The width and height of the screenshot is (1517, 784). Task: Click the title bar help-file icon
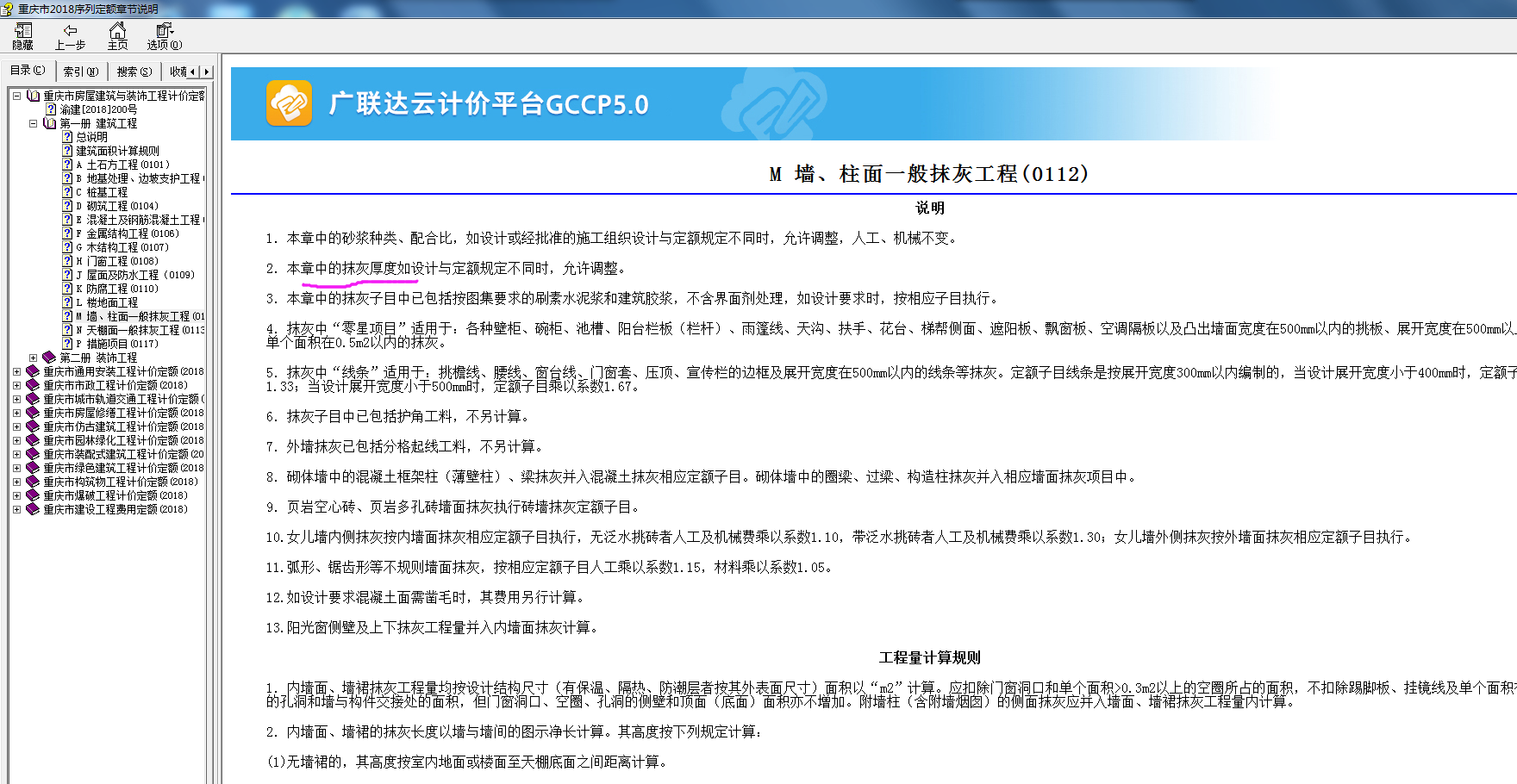[x=7, y=9]
